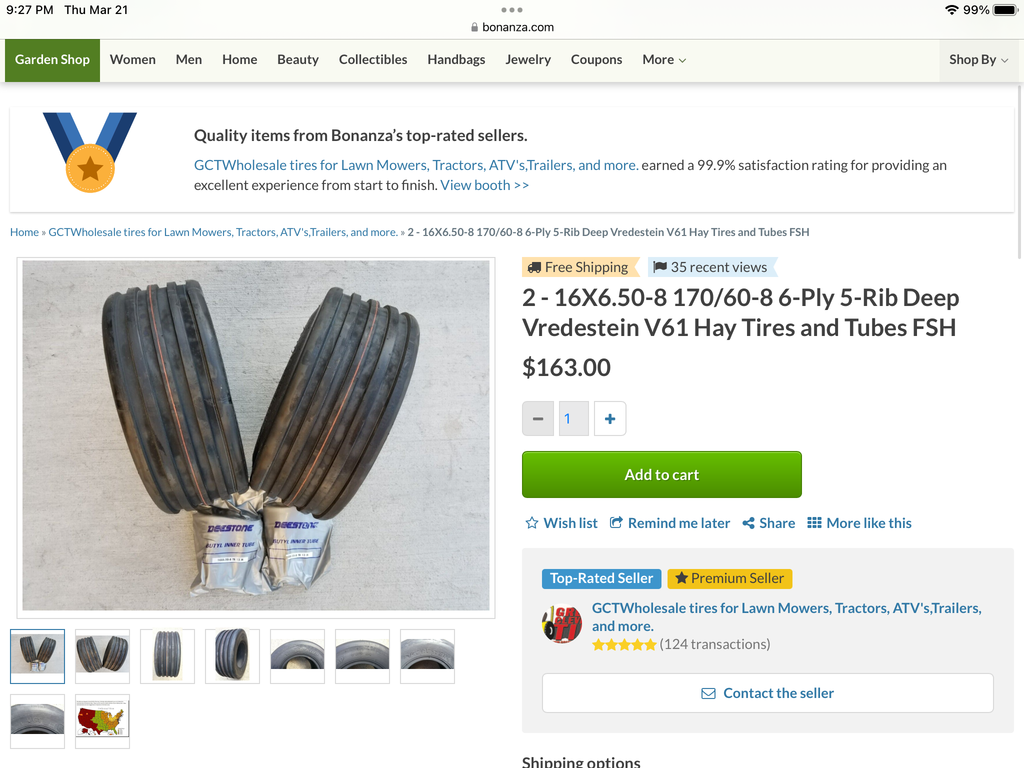This screenshot has height=768, width=1024.
Task: Open the Coupons menu item
Action: 597,60
